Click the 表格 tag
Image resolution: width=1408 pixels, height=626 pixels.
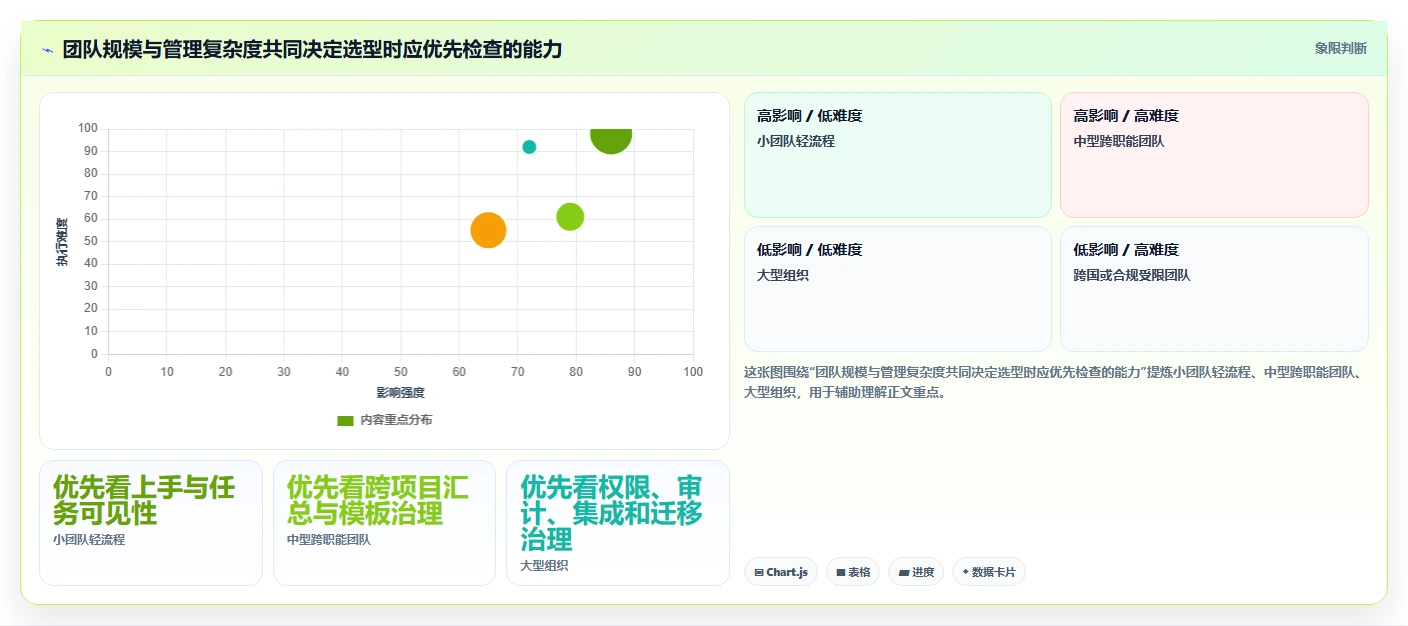click(x=852, y=572)
